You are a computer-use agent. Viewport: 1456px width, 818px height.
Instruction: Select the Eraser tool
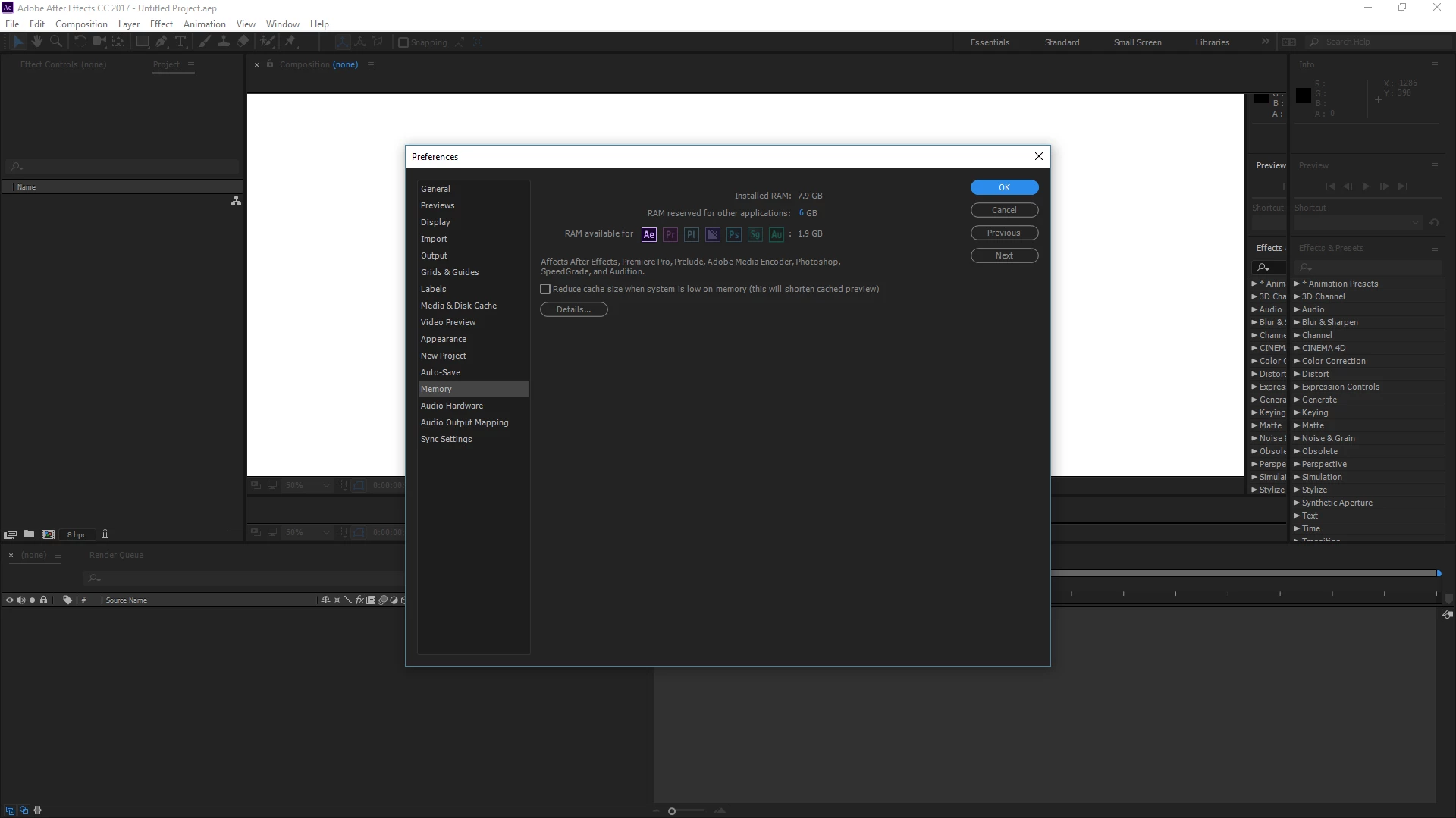point(243,42)
